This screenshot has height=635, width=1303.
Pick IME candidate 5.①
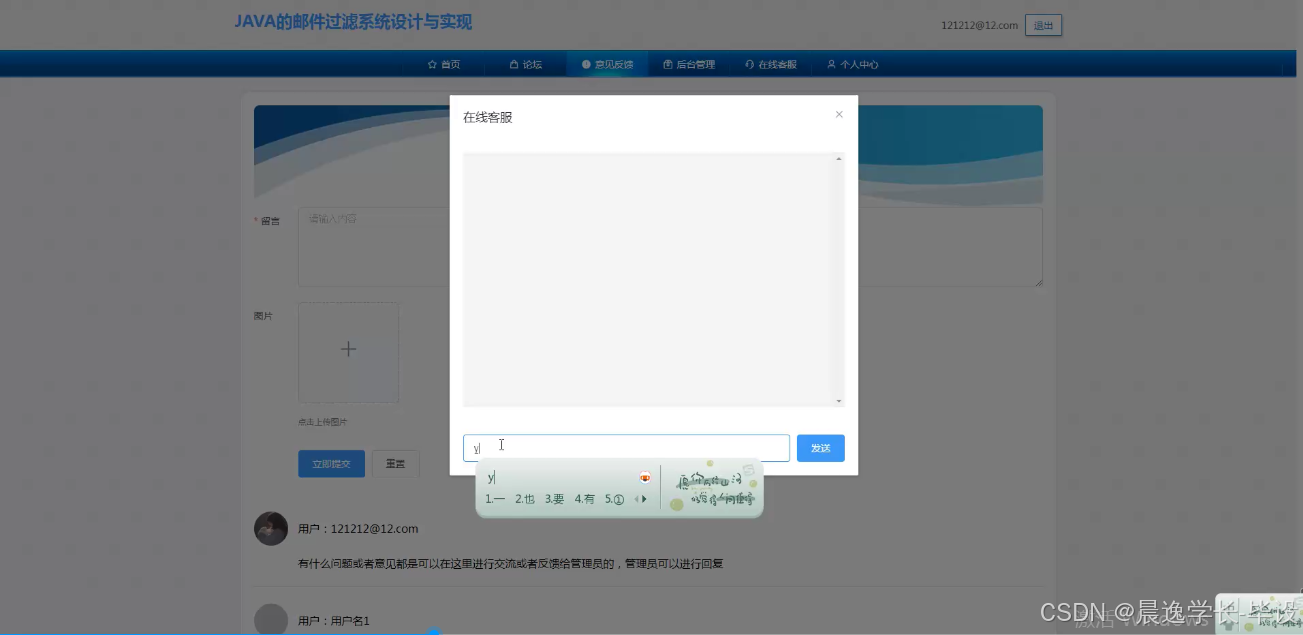pos(615,499)
